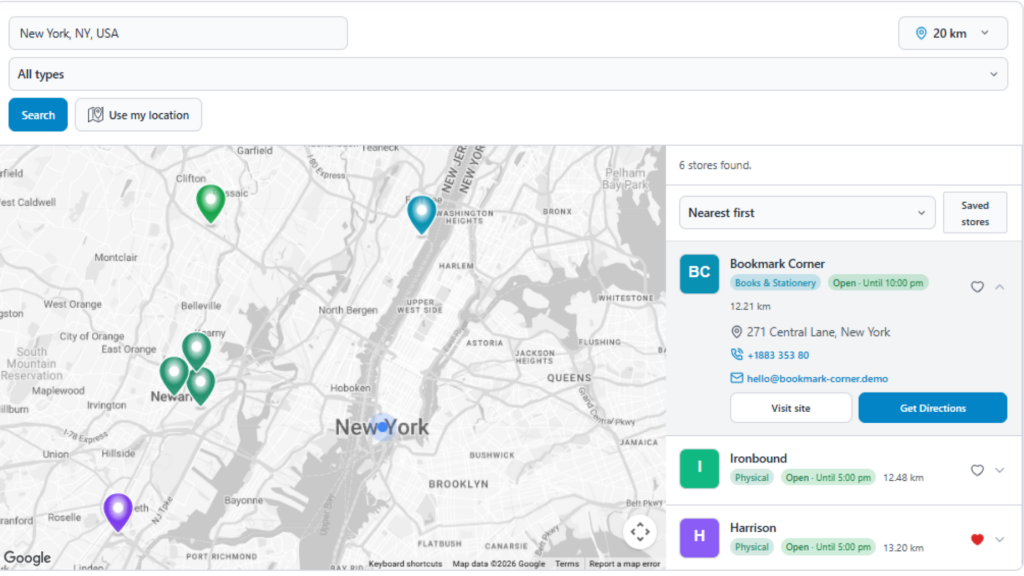This screenshot has width=1024, height=576.
Task: Click Report a map error link
Action: (624, 564)
